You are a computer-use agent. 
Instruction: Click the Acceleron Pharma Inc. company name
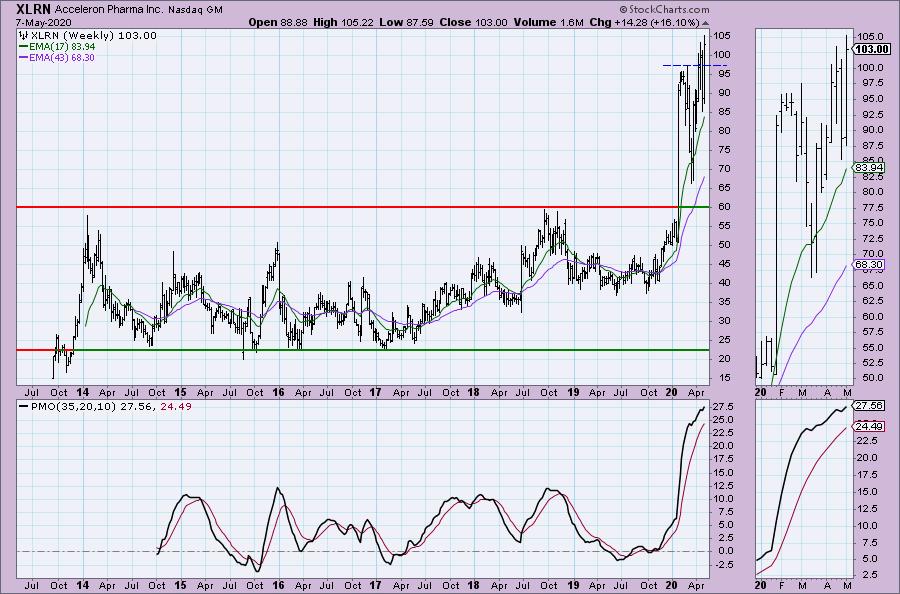[109, 10]
